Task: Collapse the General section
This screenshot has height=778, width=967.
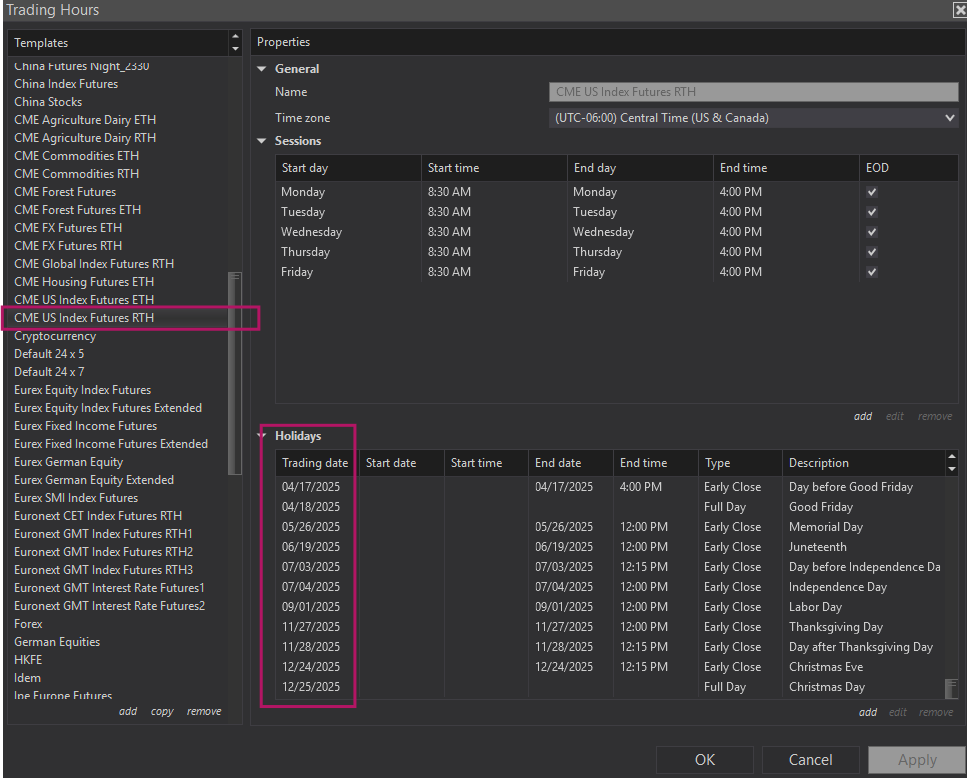Action: 263,69
